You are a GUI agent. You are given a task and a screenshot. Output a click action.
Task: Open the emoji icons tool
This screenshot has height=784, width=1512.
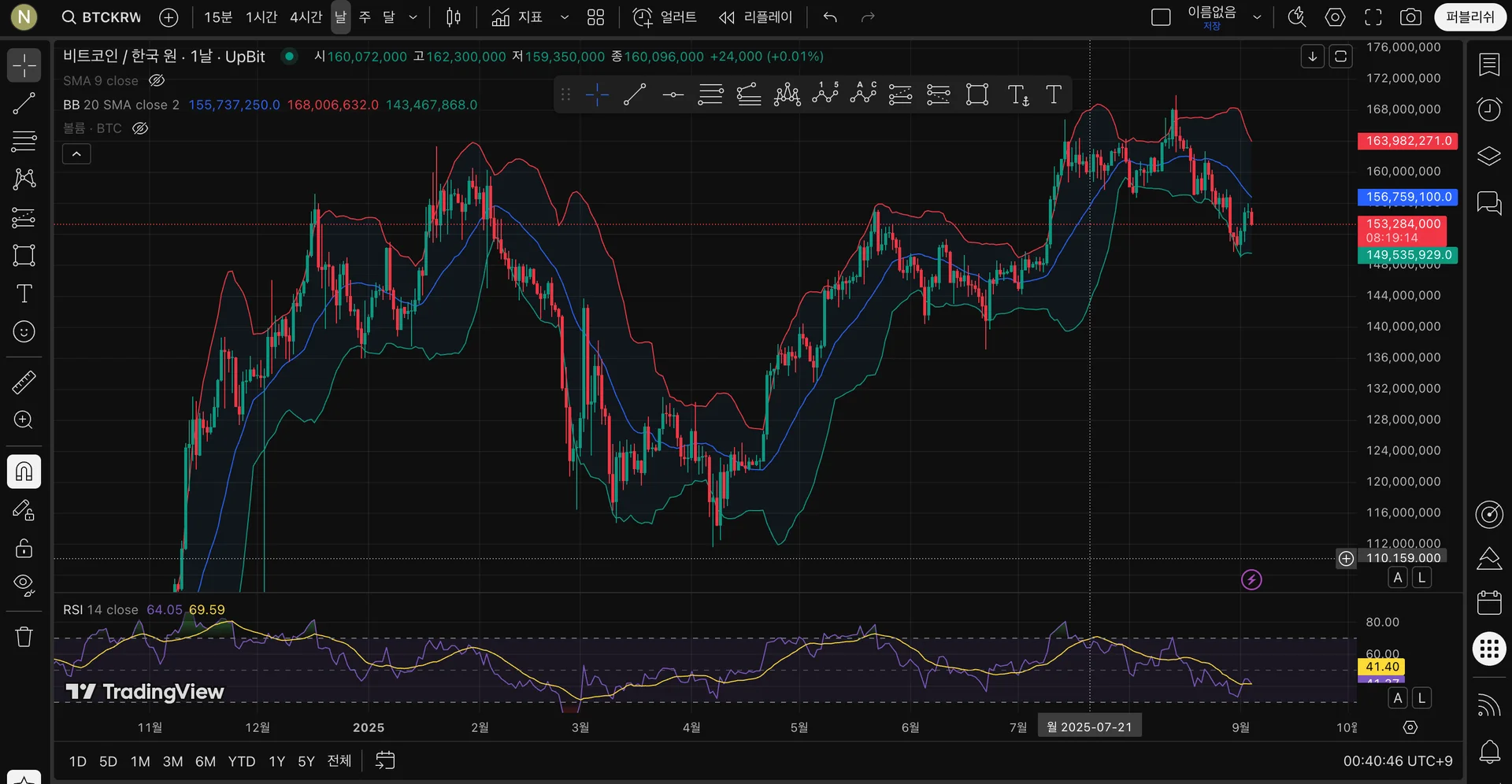tap(24, 331)
